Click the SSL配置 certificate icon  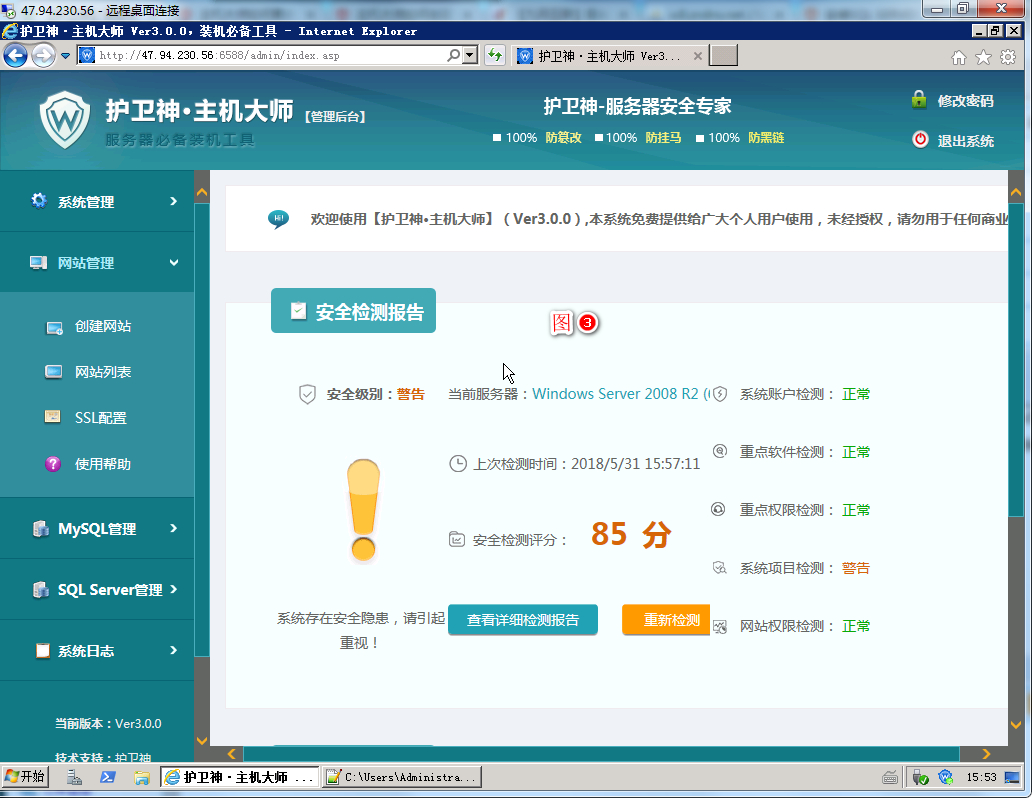[x=53, y=417]
